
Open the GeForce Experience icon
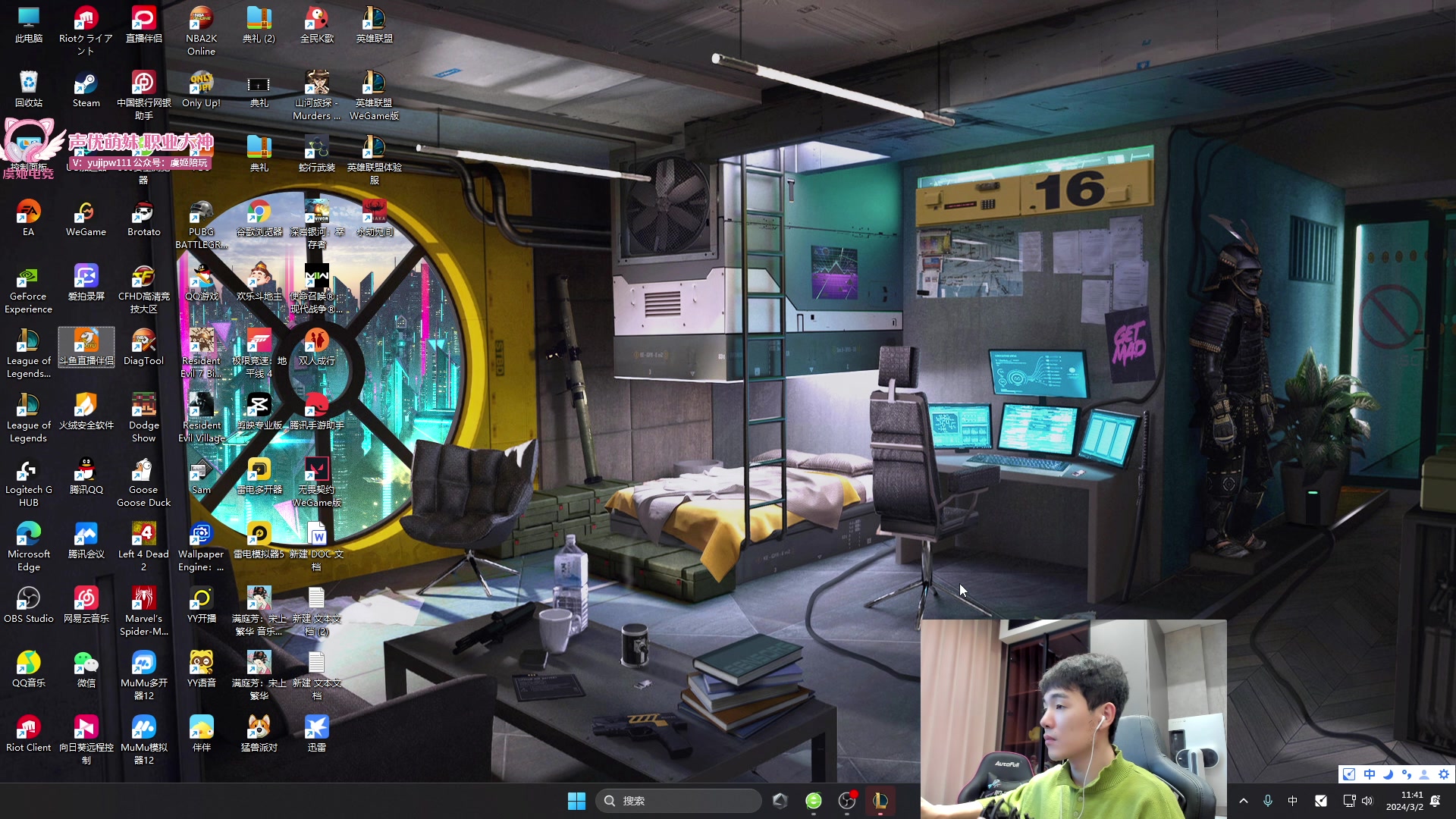[x=28, y=290]
